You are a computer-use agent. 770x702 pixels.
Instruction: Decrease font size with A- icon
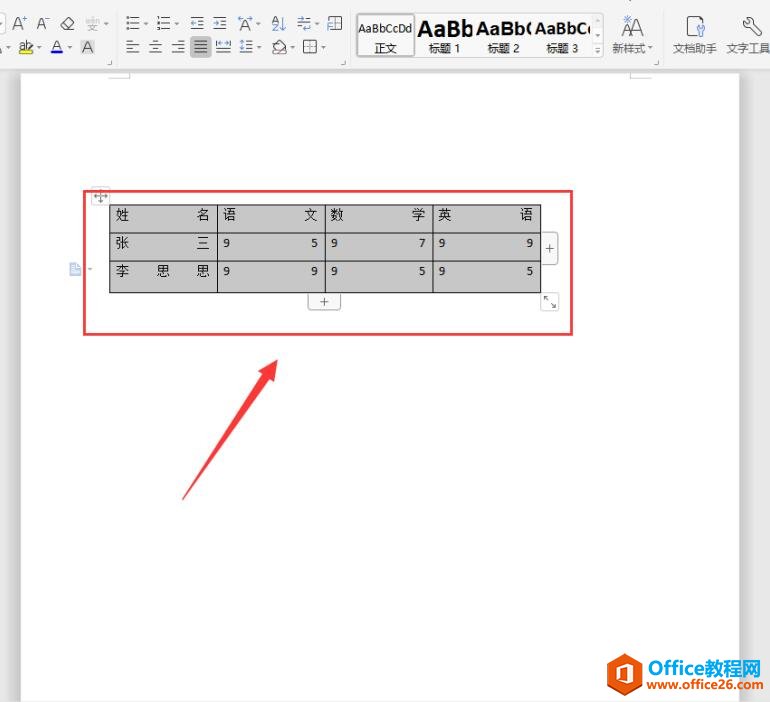(x=43, y=23)
